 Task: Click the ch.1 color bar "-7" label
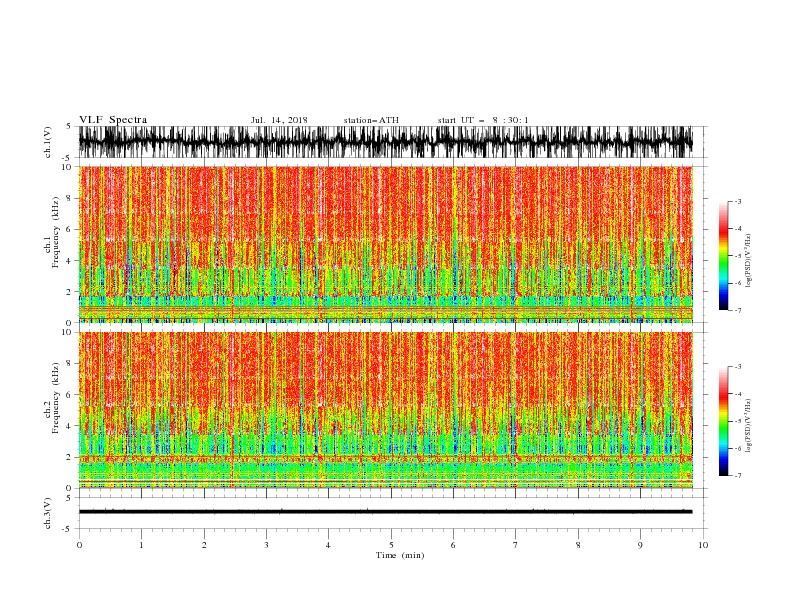coord(738,310)
